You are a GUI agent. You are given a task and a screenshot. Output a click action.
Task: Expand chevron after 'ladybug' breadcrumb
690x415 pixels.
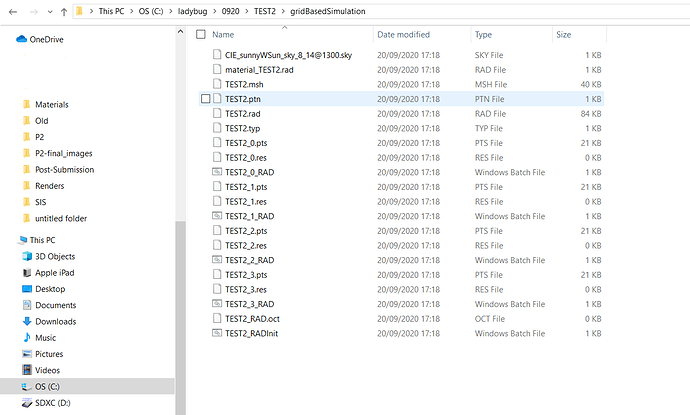pyautogui.click(x=215, y=11)
